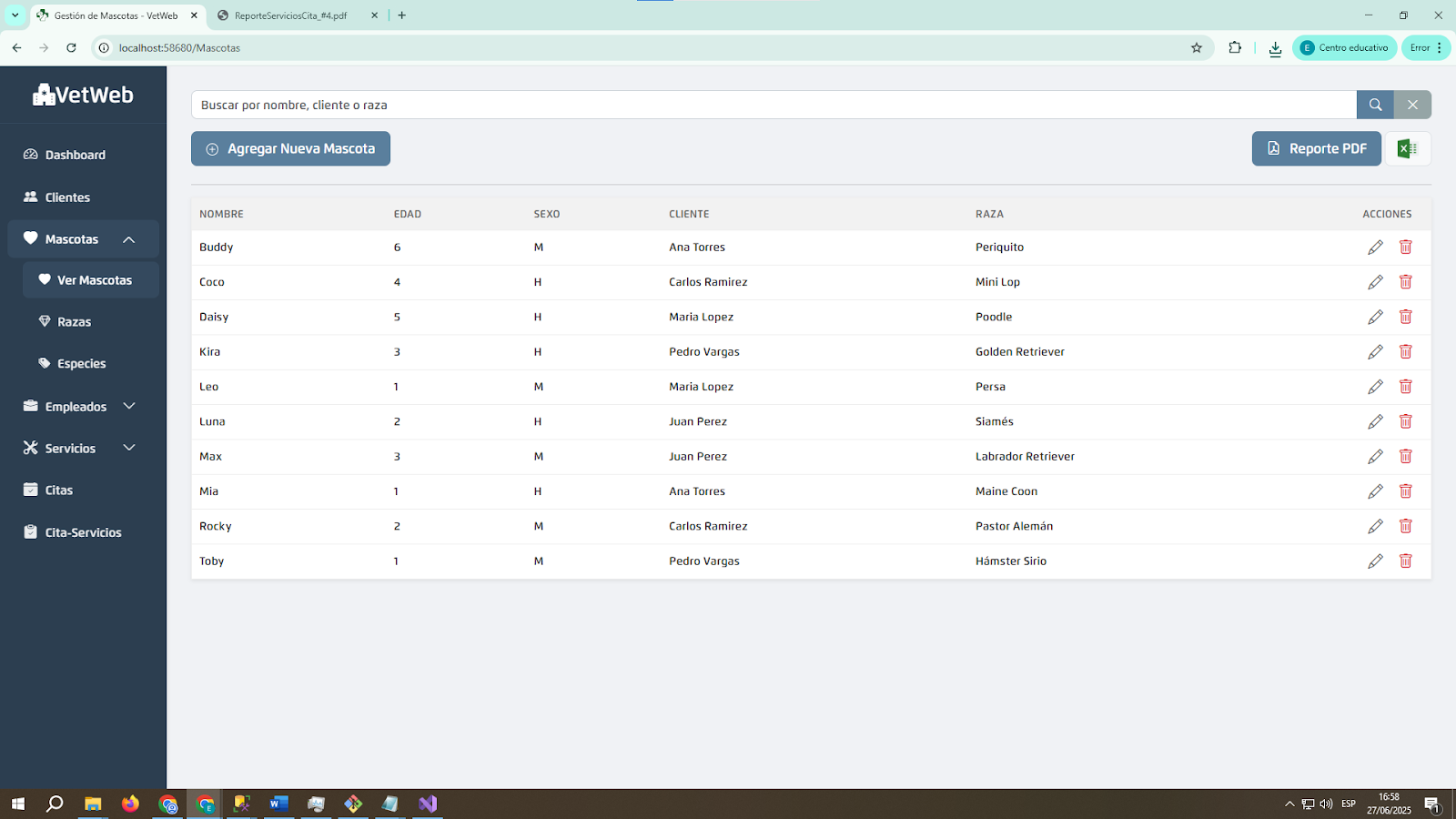The width and height of the screenshot is (1456, 819).
Task: Delete Luna using the trash icon
Action: pyautogui.click(x=1405, y=421)
